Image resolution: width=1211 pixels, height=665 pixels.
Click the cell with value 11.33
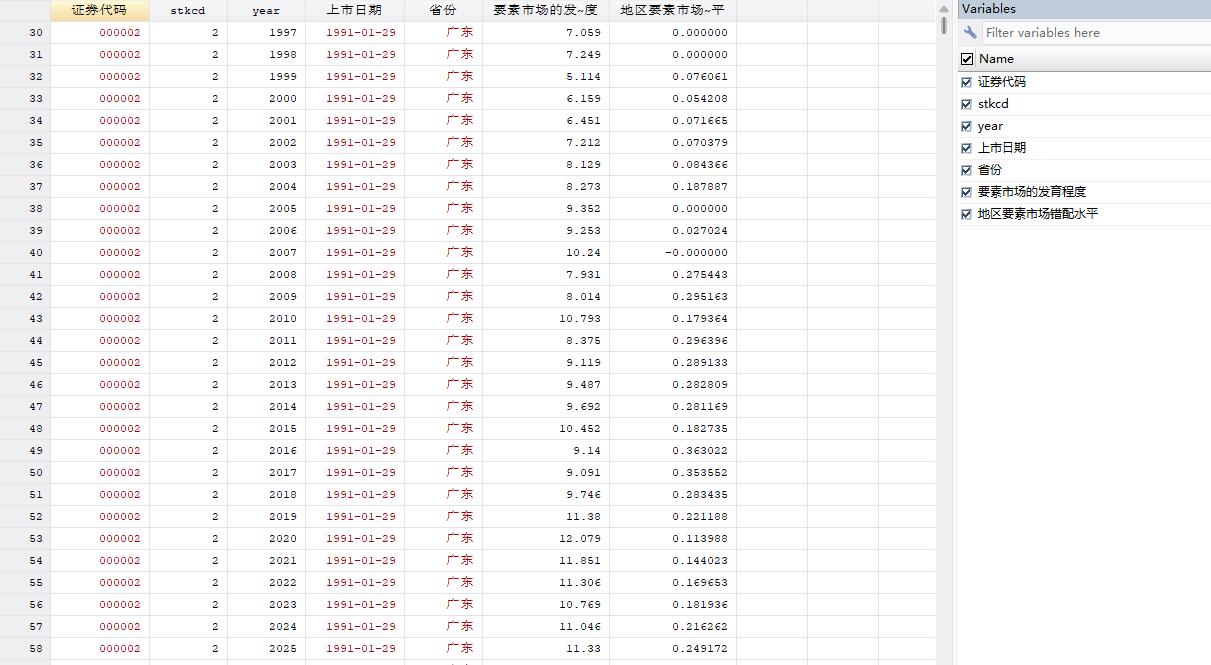click(546, 648)
